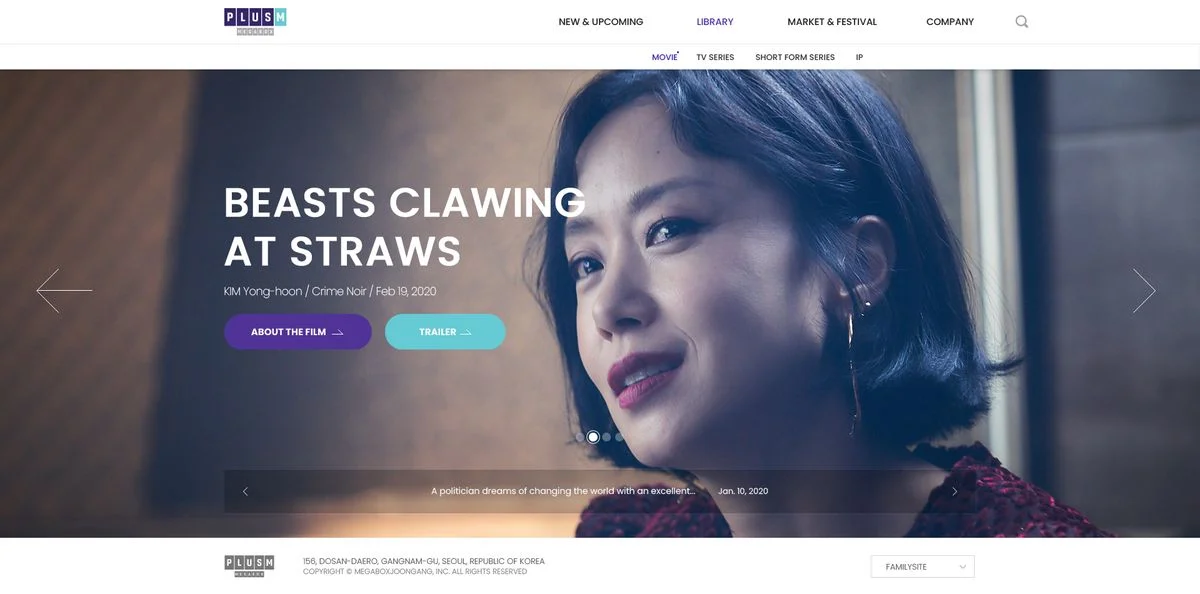Go to previous hero slide arrow
Screen dimensions: 1200x594
(64, 290)
